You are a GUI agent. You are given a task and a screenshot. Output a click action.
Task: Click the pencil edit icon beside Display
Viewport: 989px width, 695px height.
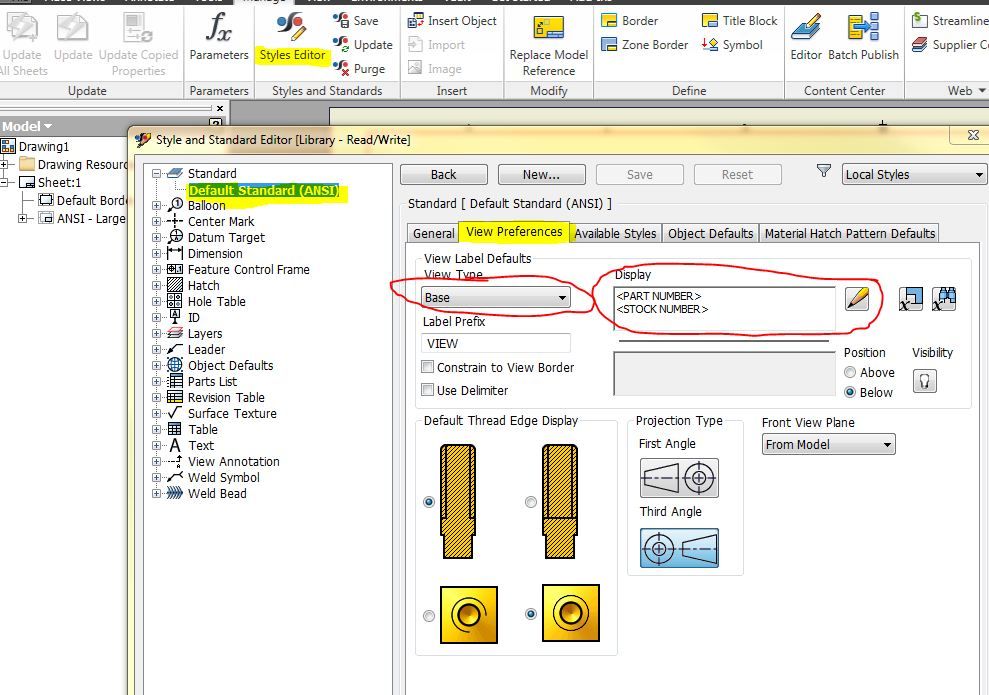857,298
